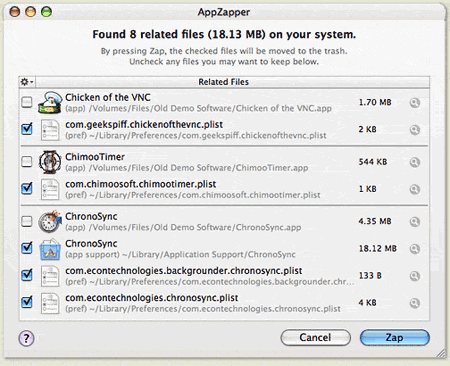This screenshot has width=450, height=366.
Task: Uncheck the backgrounder.chronosync.plist checkbox
Action: point(27,275)
